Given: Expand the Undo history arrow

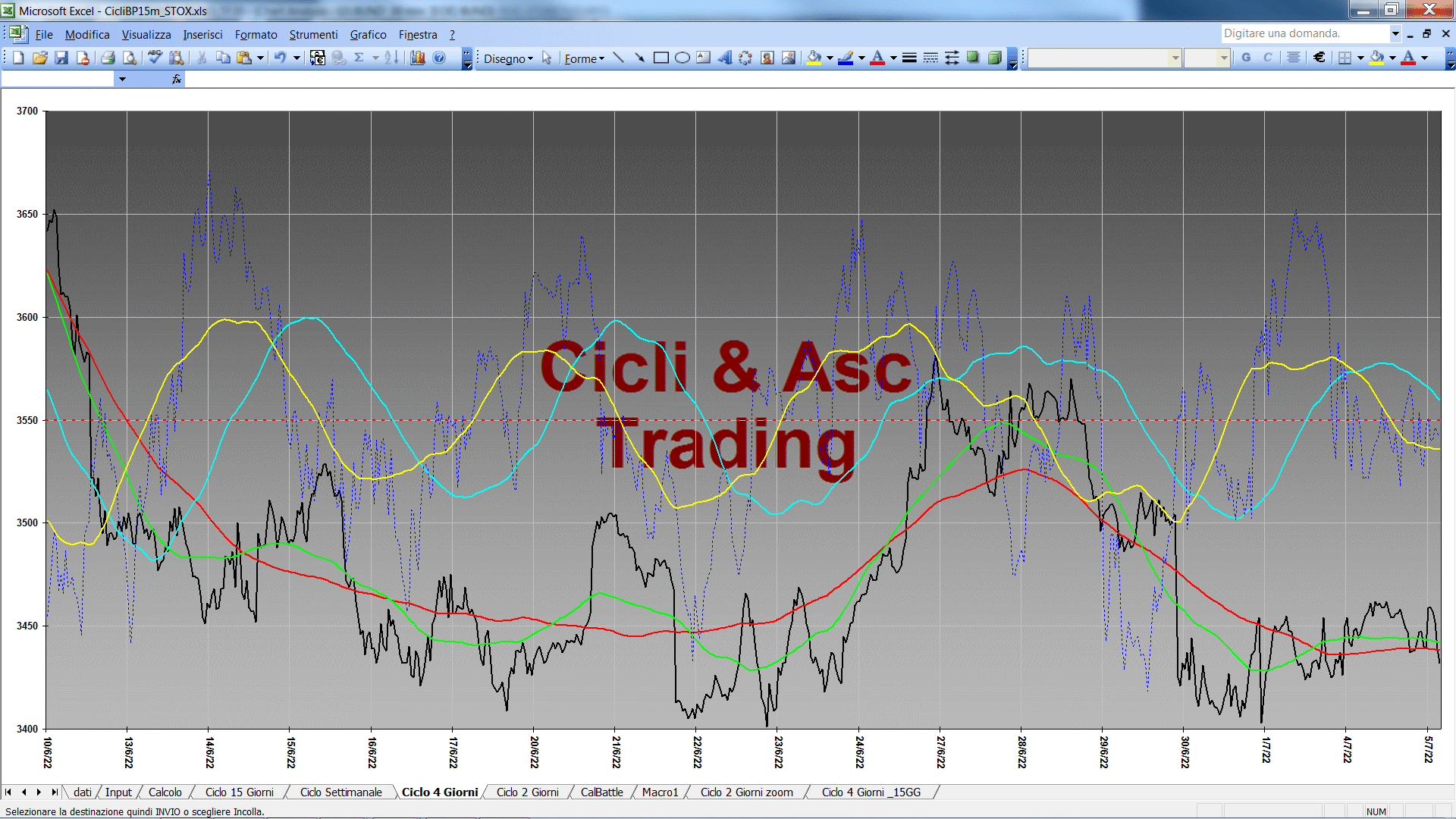Looking at the screenshot, I should coord(297,58).
